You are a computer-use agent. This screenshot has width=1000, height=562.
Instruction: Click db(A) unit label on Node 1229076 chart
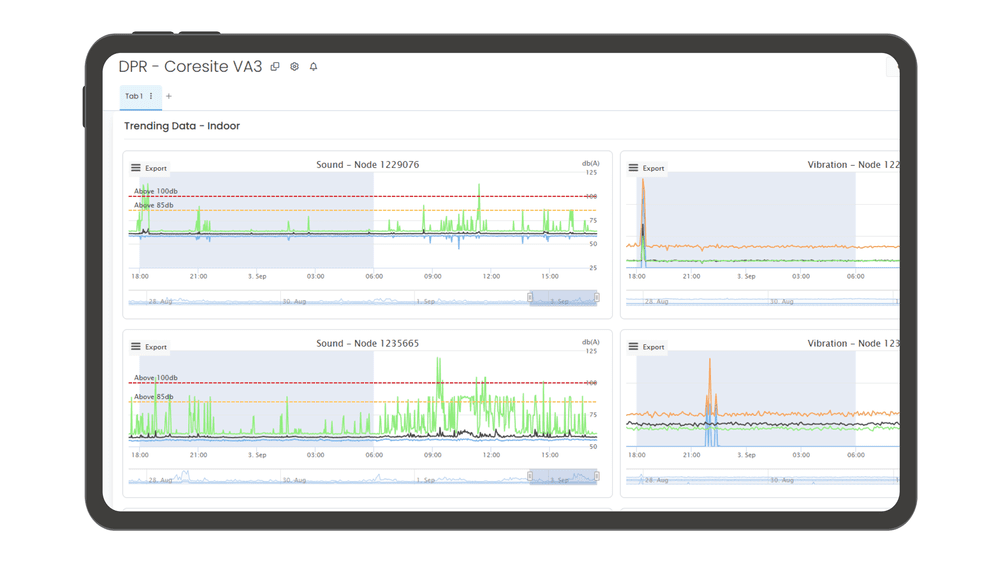tap(591, 163)
